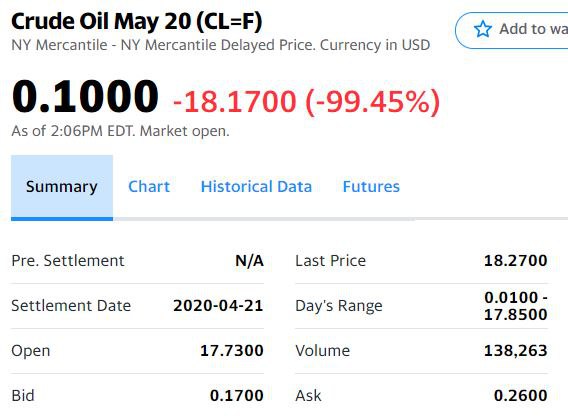Screen dimensions: 568x419
Task: Select the Last Price value 18.2700
Action: [x=515, y=261]
